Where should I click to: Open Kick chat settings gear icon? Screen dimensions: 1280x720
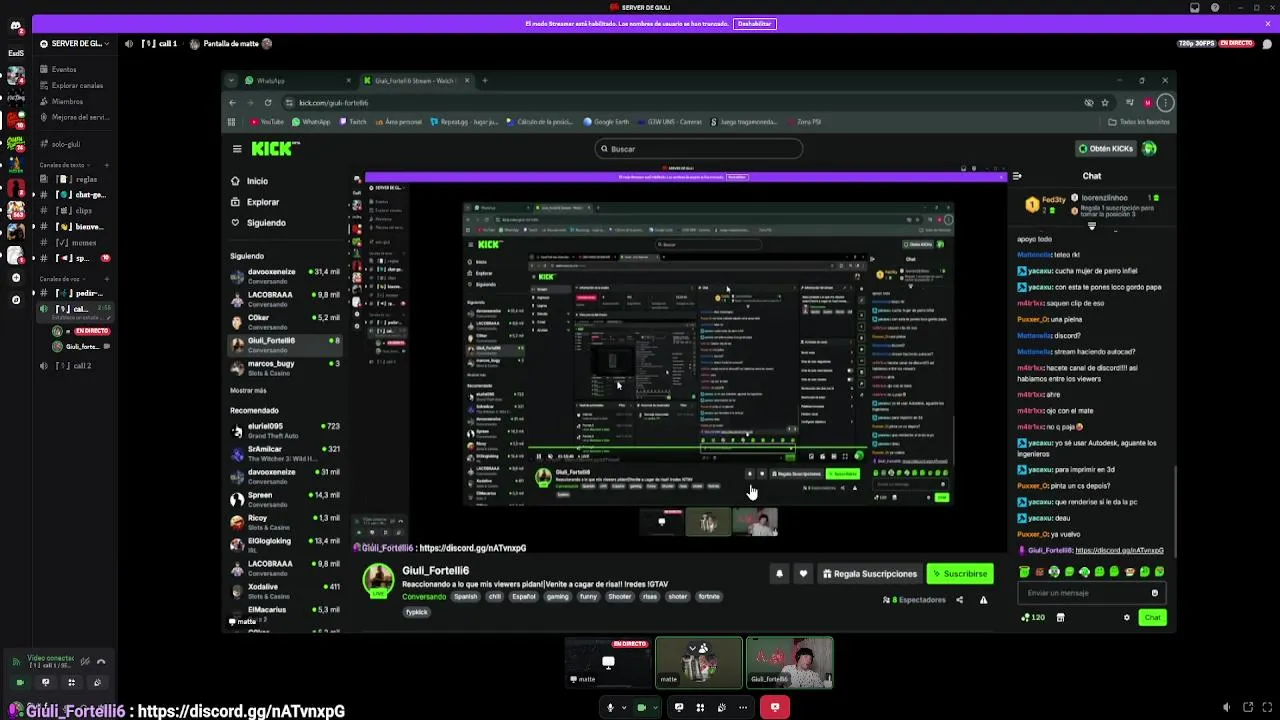(x=1127, y=618)
